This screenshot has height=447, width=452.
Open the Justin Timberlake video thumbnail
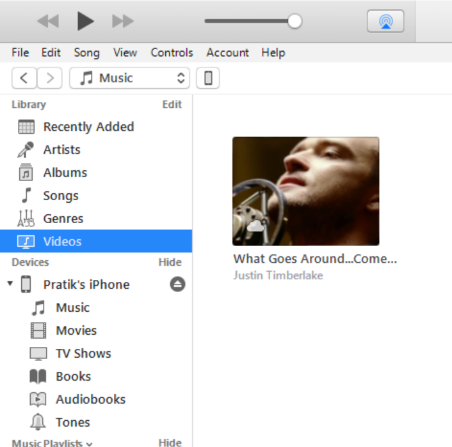point(306,191)
